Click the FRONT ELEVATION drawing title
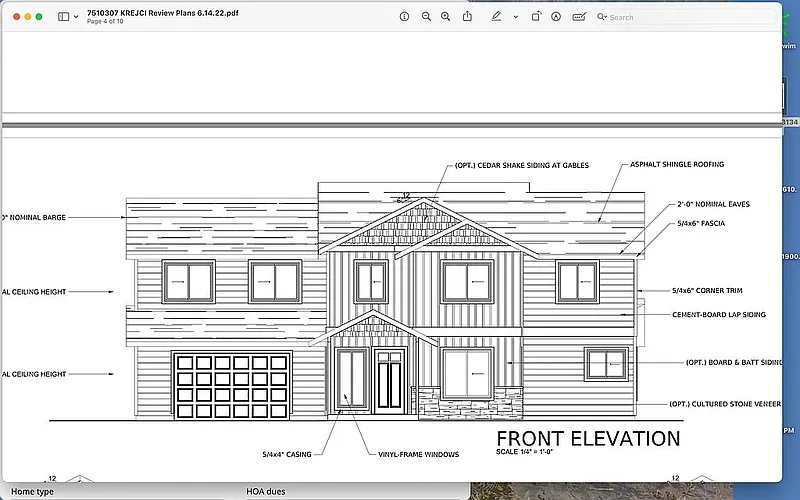 pos(588,439)
